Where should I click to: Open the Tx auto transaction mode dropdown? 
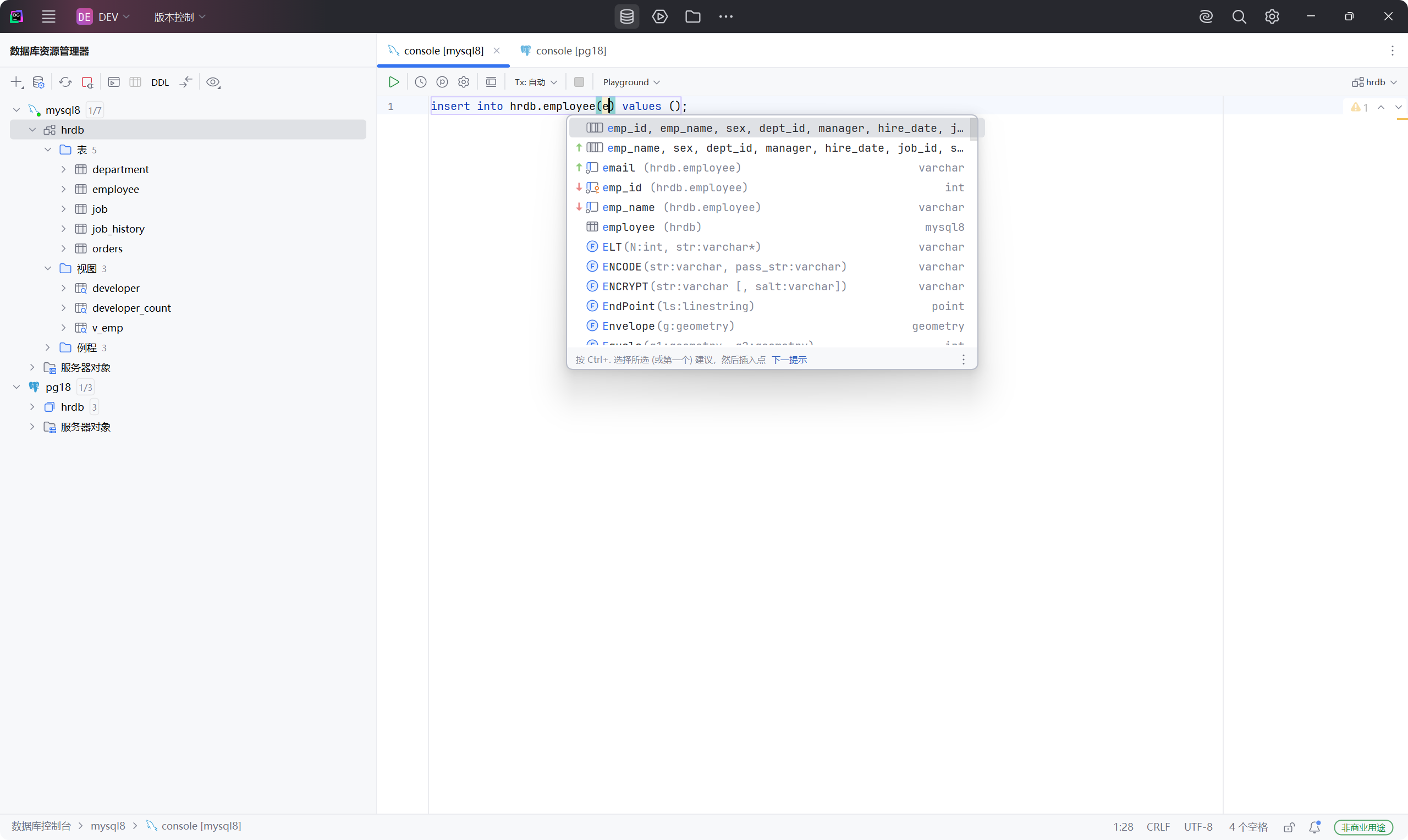point(535,82)
